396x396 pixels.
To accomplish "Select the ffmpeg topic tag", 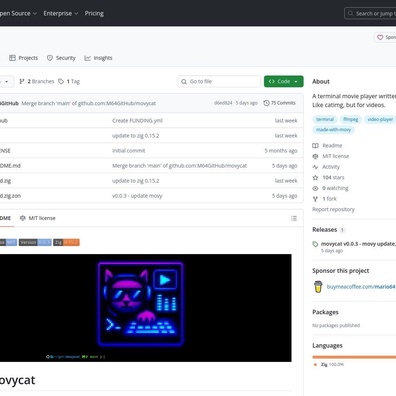I will 351,119.
